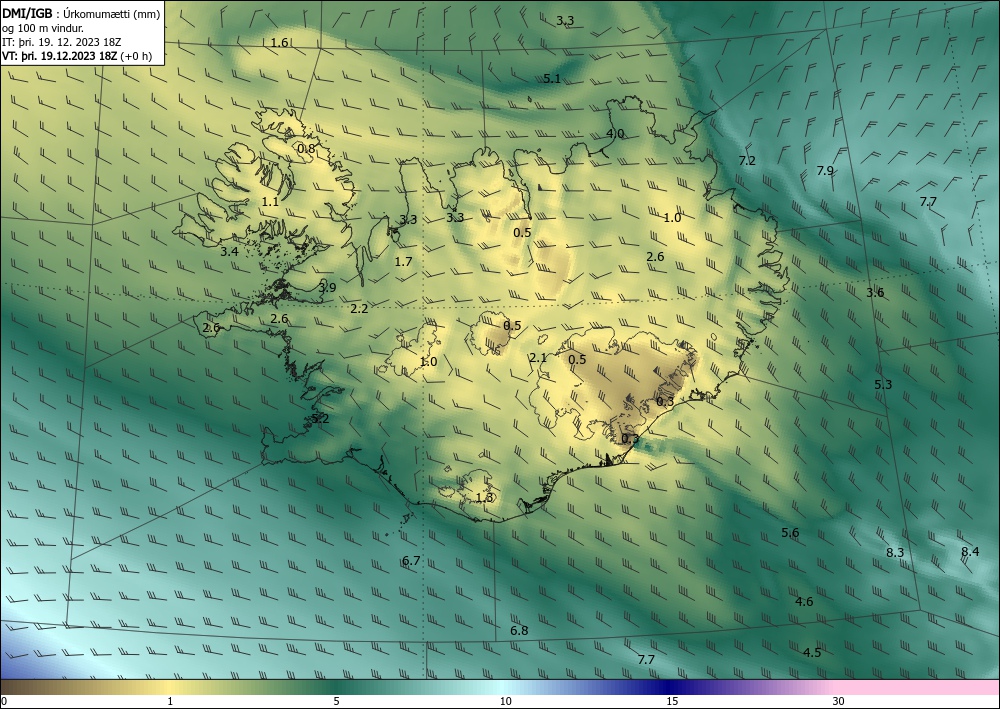1000x709 pixels.
Task: Pick the 3.9 value on the map
Action: 327,288
